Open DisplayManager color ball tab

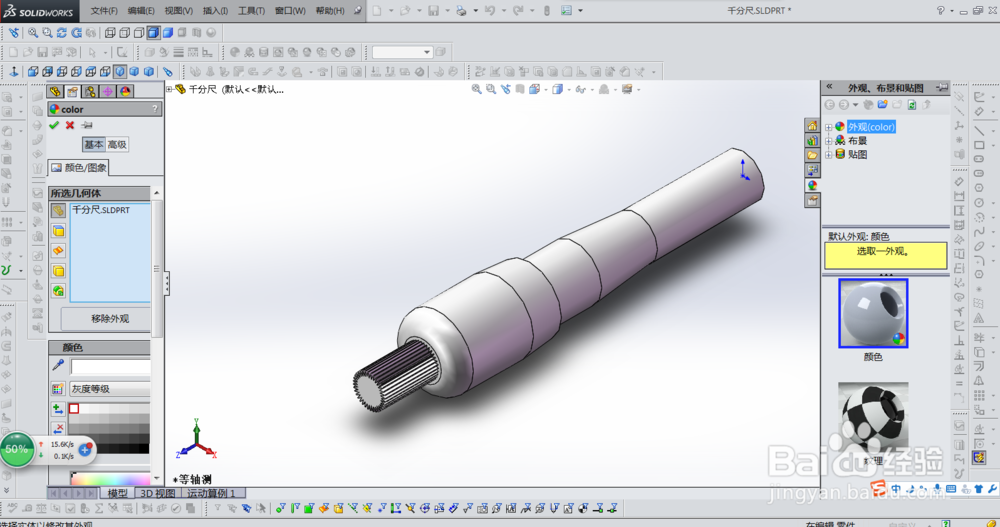(125, 91)
